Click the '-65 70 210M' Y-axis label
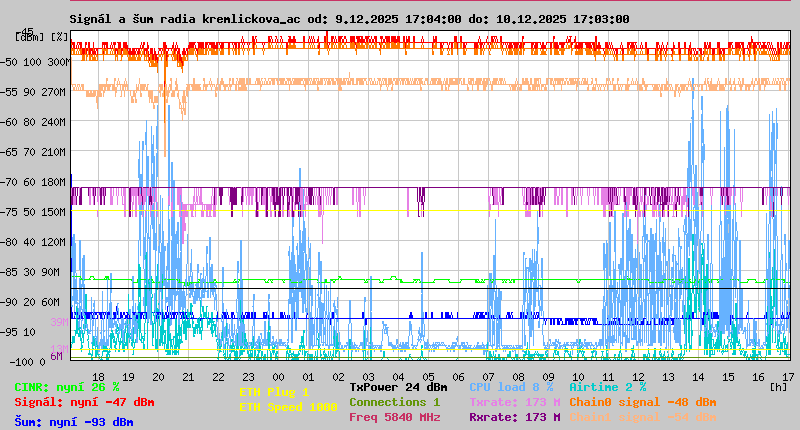 click(33, 152)
